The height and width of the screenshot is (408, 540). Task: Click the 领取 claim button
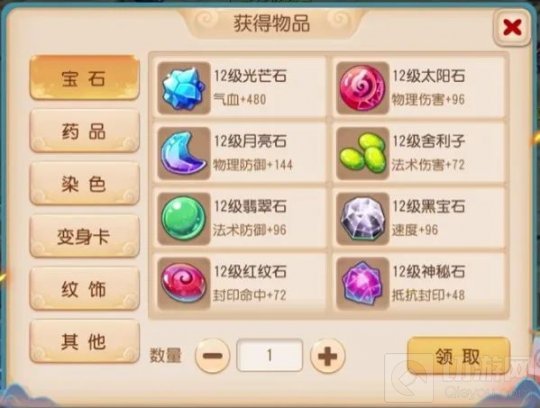pos(458,356)
